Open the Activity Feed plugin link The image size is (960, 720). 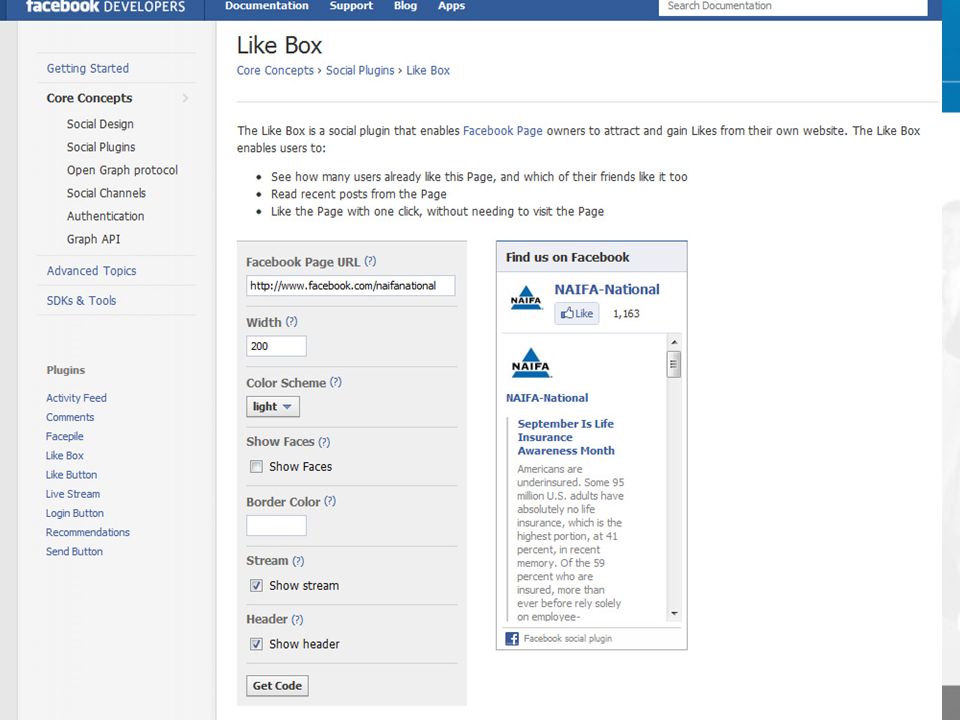(76, 398)
